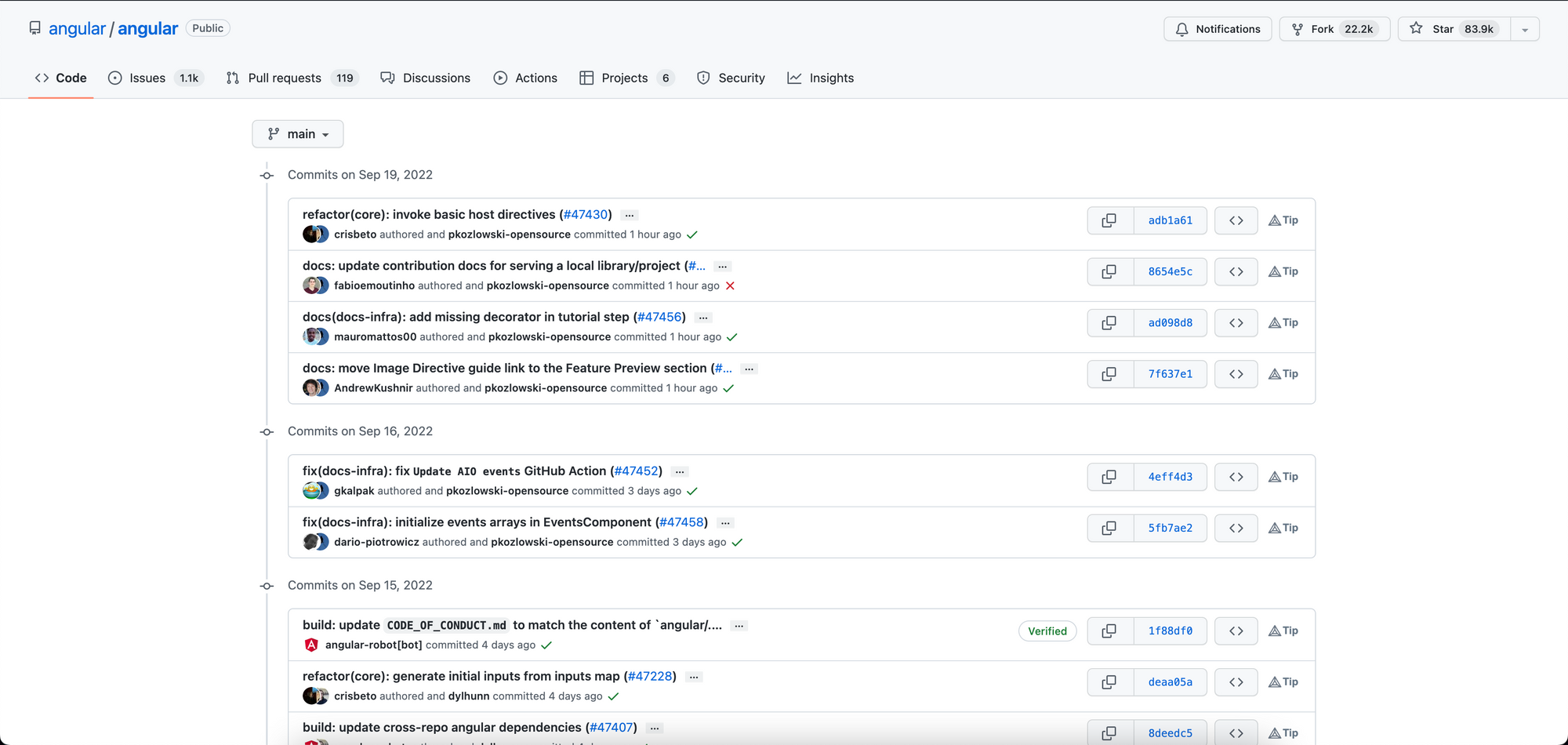
Task: Go to Pull requests tab
Action: (292, 78)
